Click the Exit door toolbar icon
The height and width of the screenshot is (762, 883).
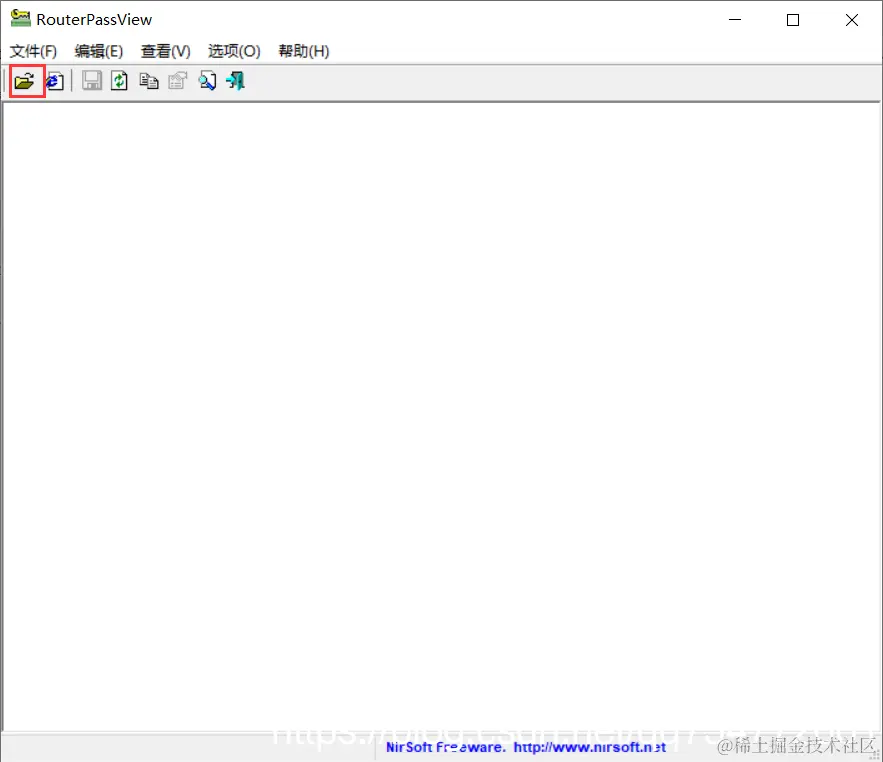(x=235, y=81)
